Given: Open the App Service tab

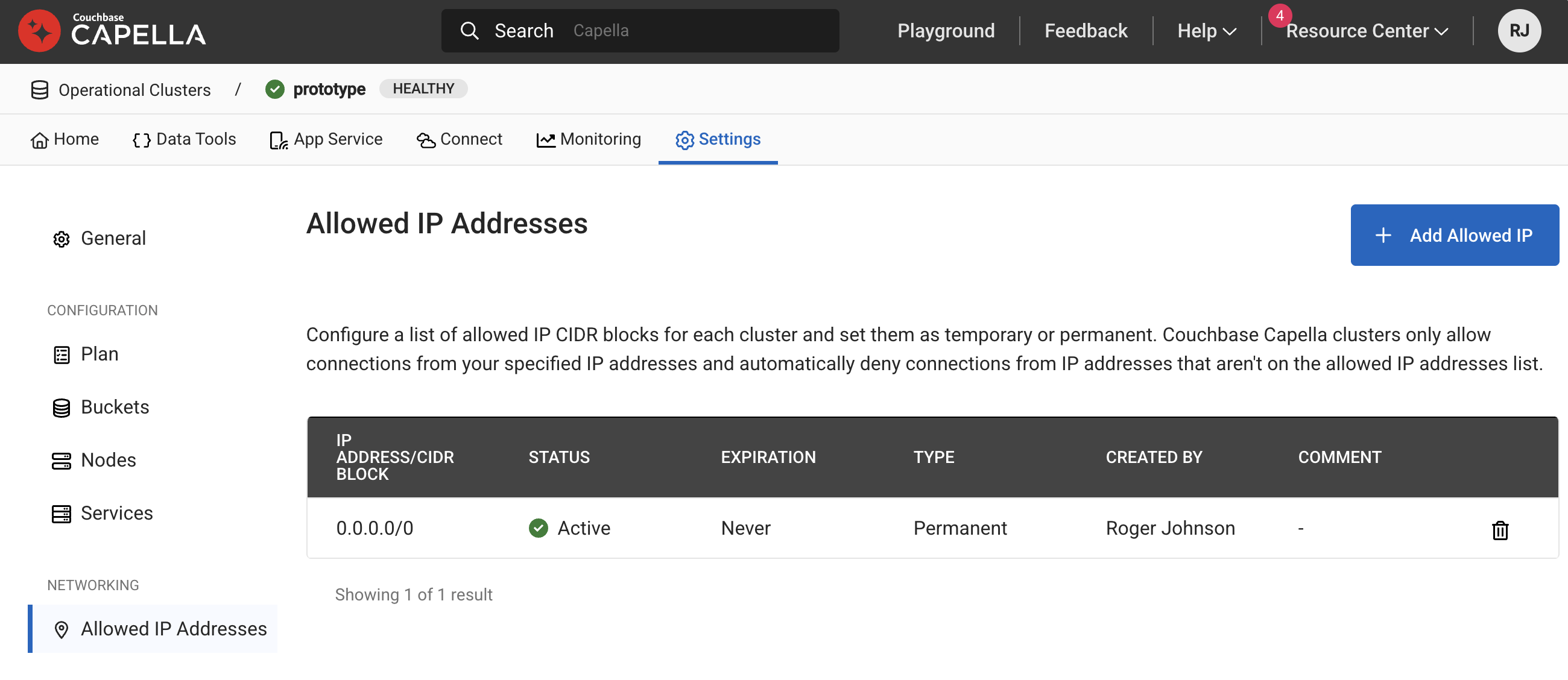Looking at the screenshot, I should (326, 139).
